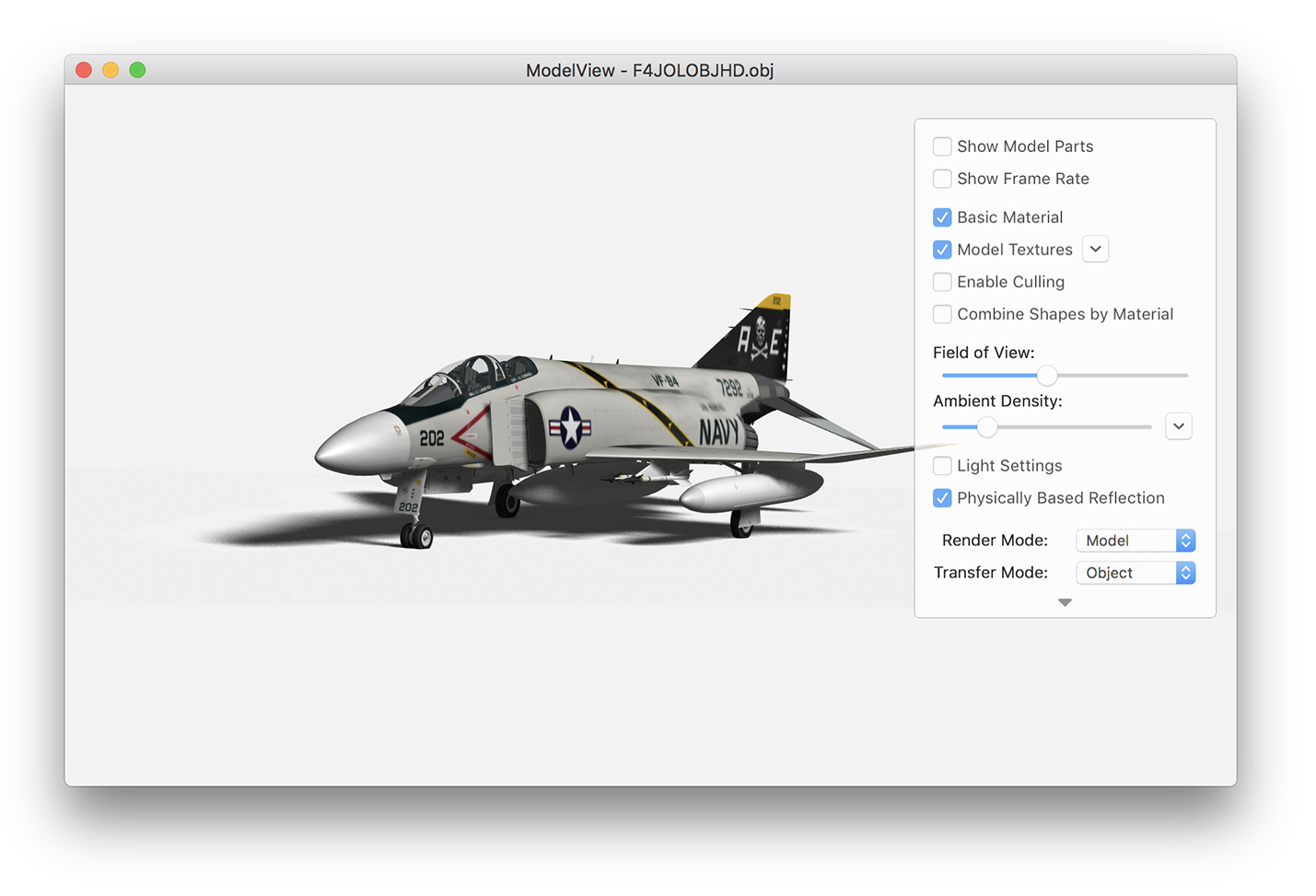Expand the panel's bottom disclosure triangle
Viewport: 1316px width, 896px height.
(x=1065, y=601)
